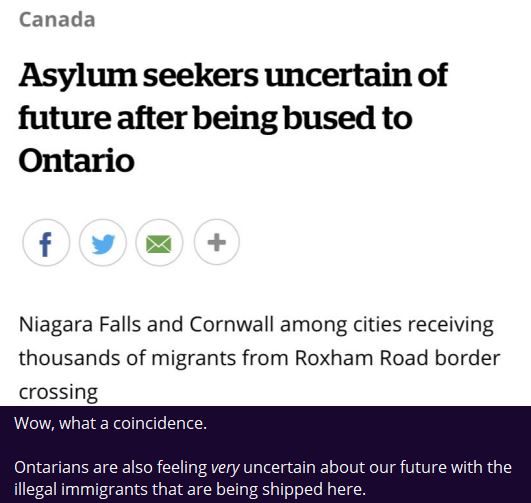Click "future after being bused to" headline line

tap(215, 119)
